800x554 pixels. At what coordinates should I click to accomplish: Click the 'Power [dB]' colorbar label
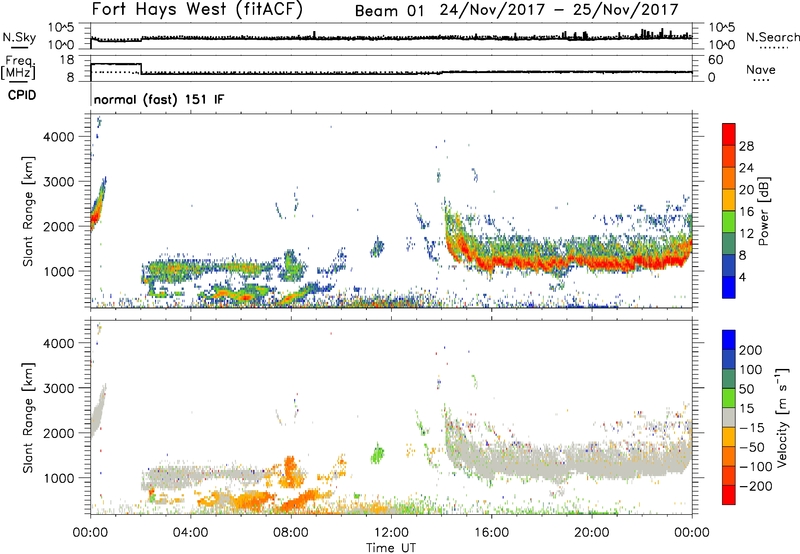point(763,211)
